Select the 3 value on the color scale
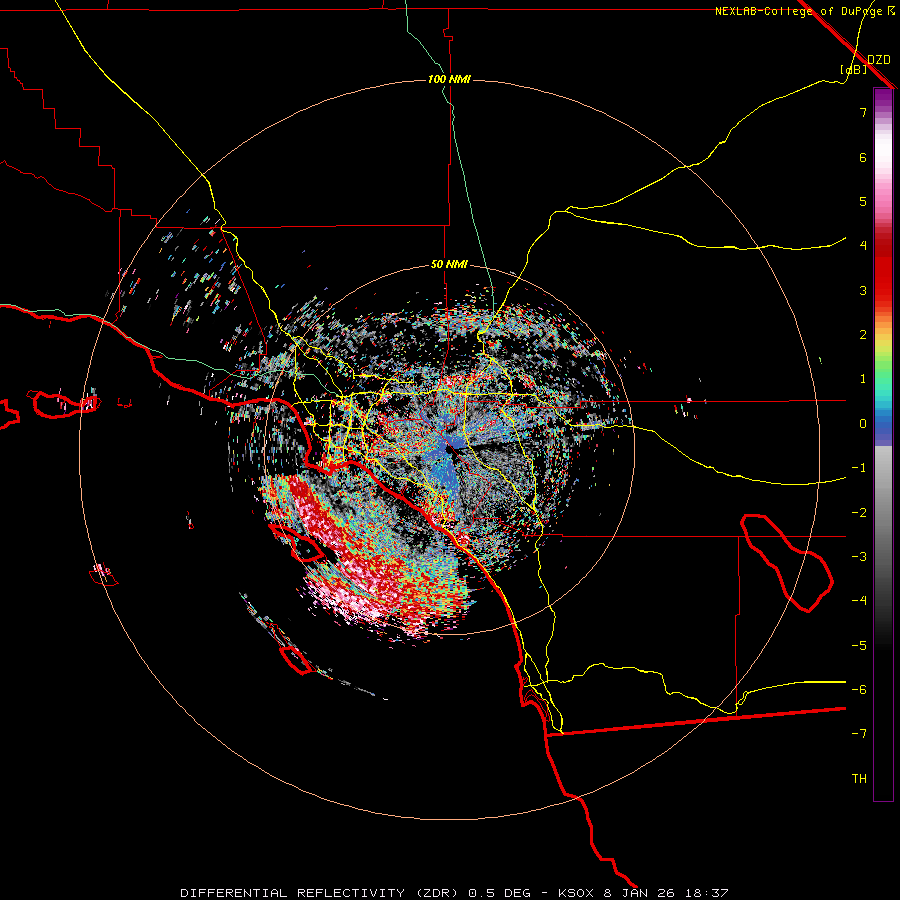Image resolution: width=900 pixels, height=900 pixels. [863, 290]
